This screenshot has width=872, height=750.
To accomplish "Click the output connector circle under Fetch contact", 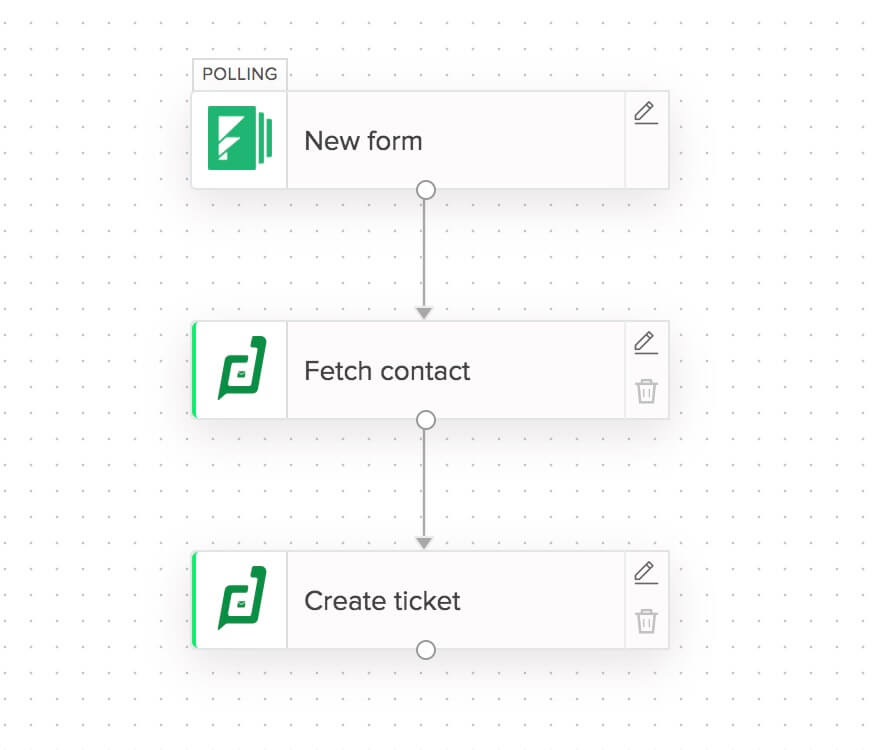I will pyautogui.click(x=425, y=420).
